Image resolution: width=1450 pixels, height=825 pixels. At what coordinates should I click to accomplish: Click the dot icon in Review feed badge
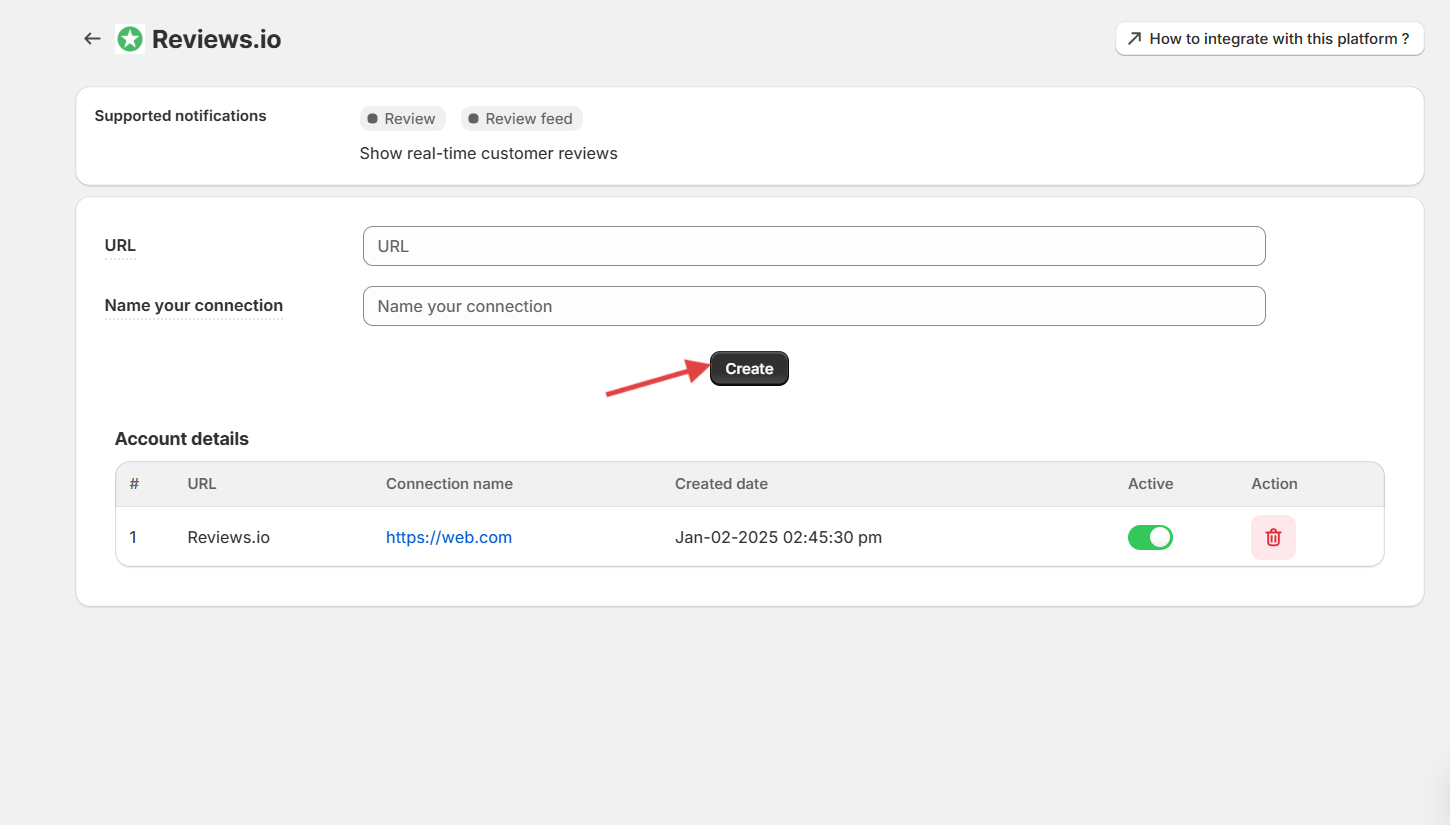[473, 118]
